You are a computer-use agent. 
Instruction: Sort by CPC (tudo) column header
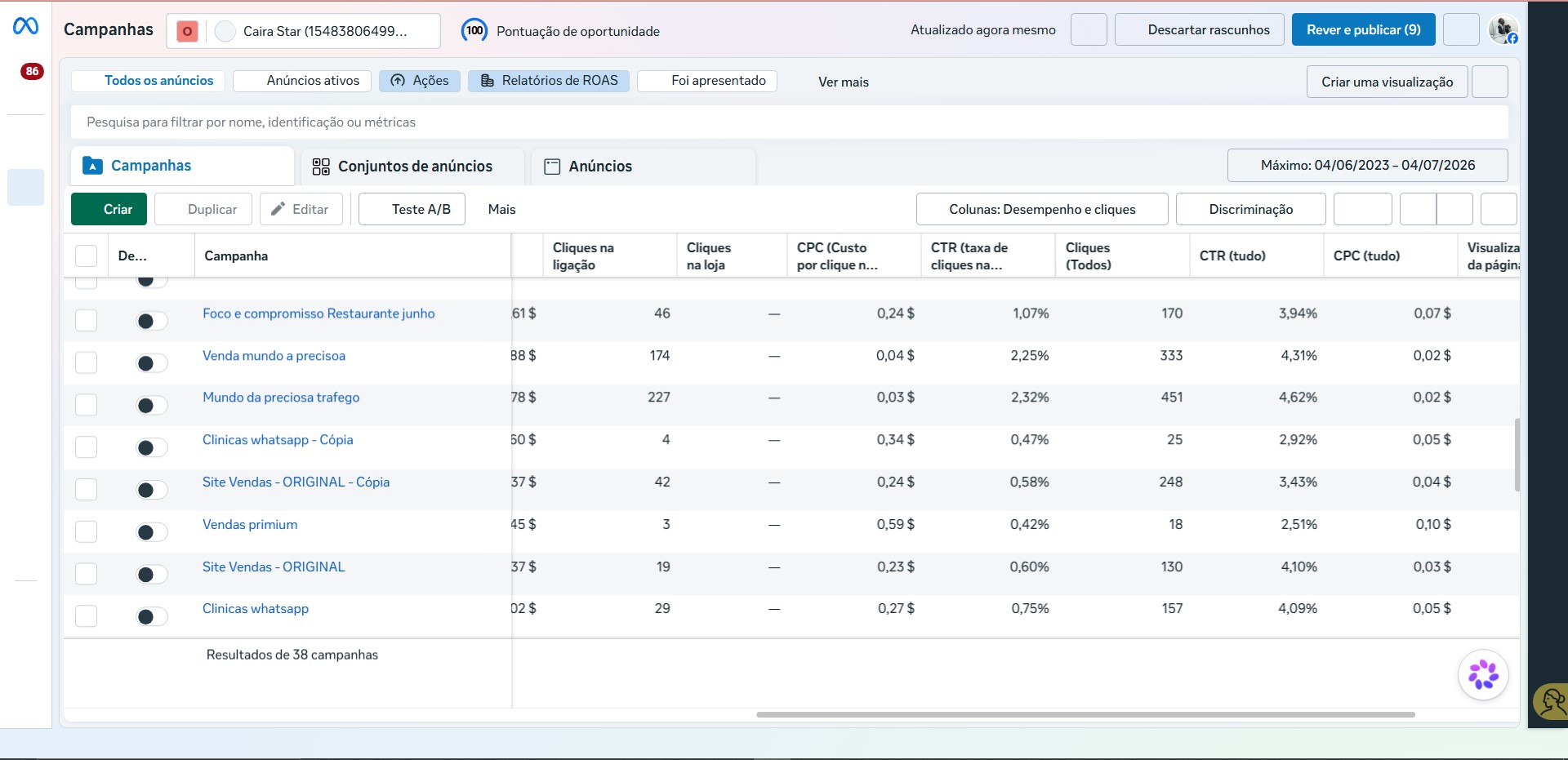1390,256
